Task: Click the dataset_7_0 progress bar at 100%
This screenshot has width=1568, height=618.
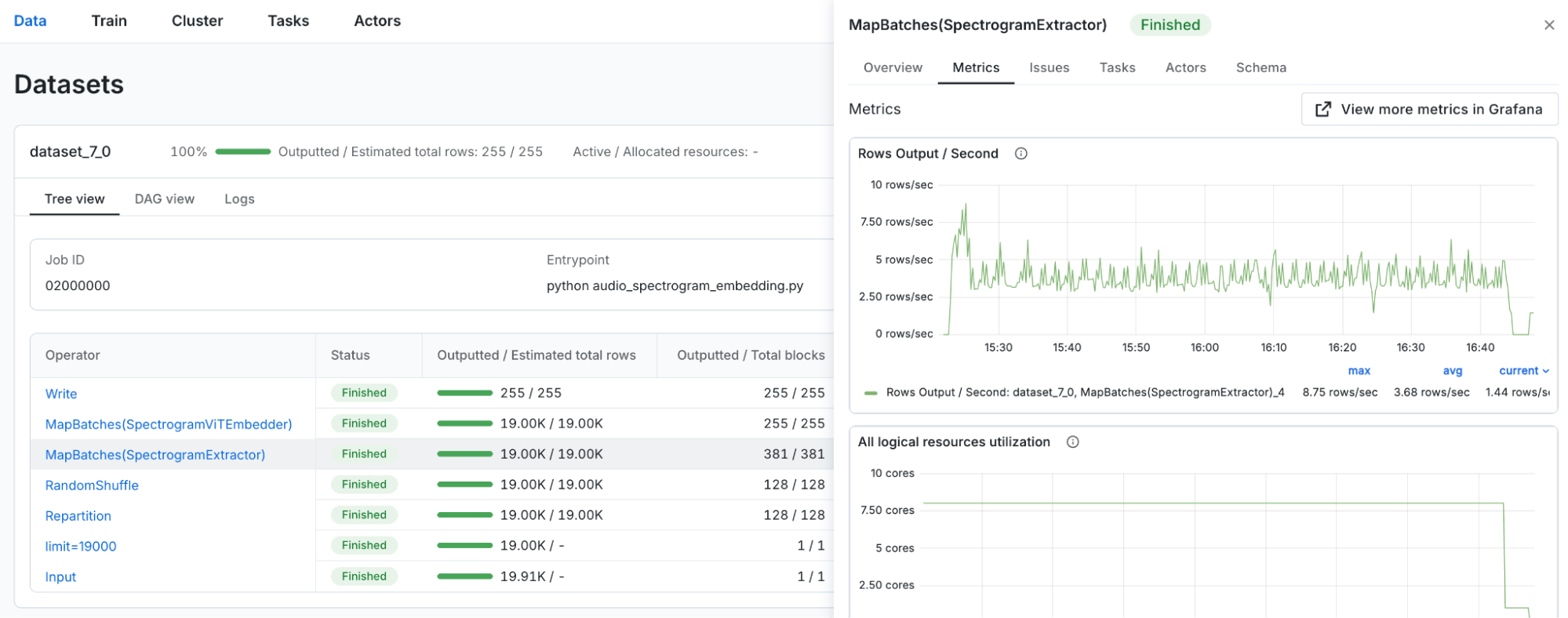Action: (243, 152)
